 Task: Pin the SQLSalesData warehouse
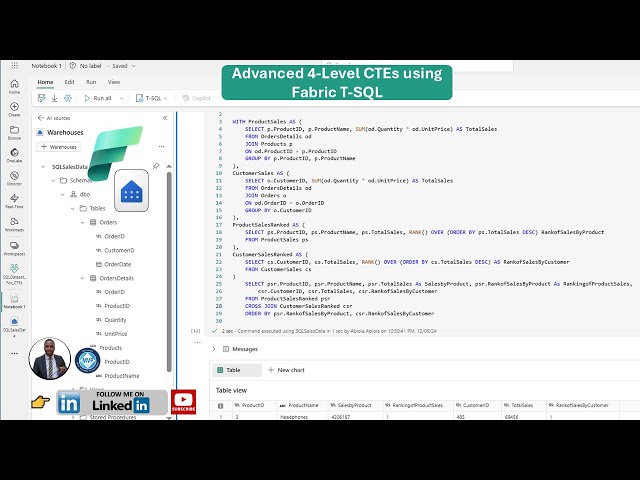coord(156,166)
